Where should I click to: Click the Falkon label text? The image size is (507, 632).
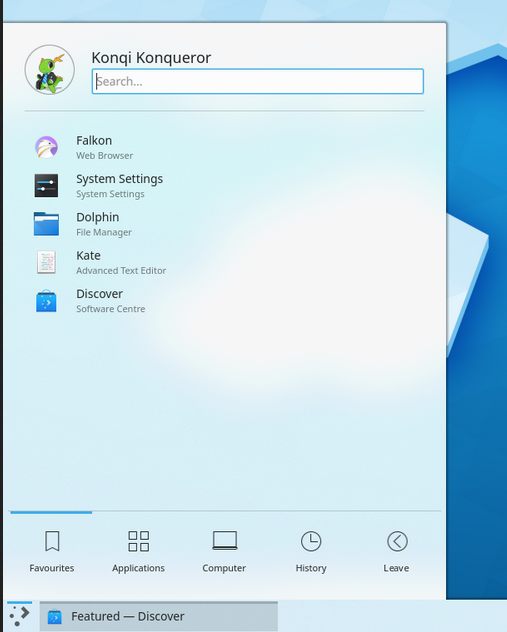[94, 141]
